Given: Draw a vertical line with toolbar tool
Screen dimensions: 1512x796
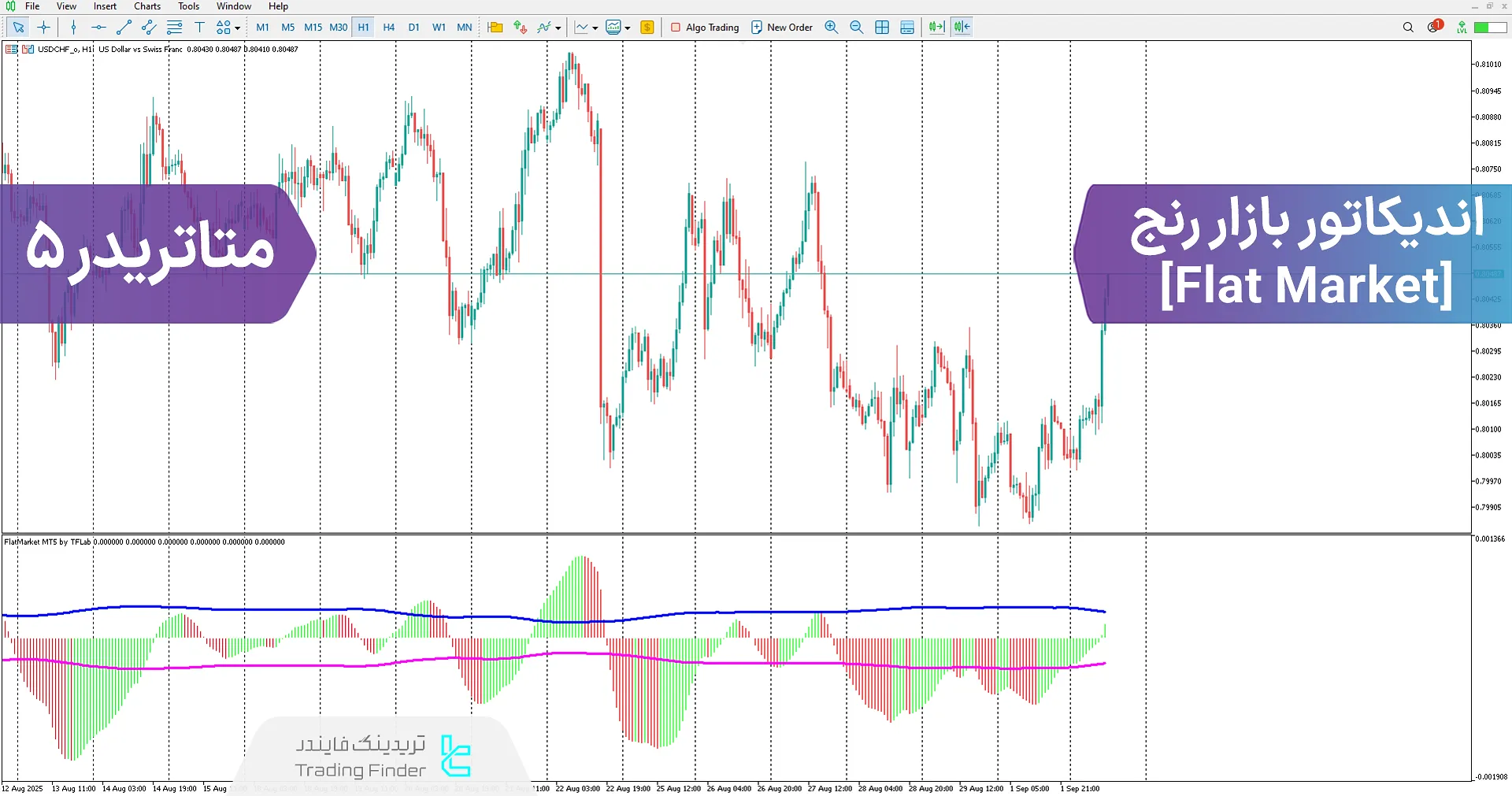Looking at the screenshot, I should coord(73,28).
